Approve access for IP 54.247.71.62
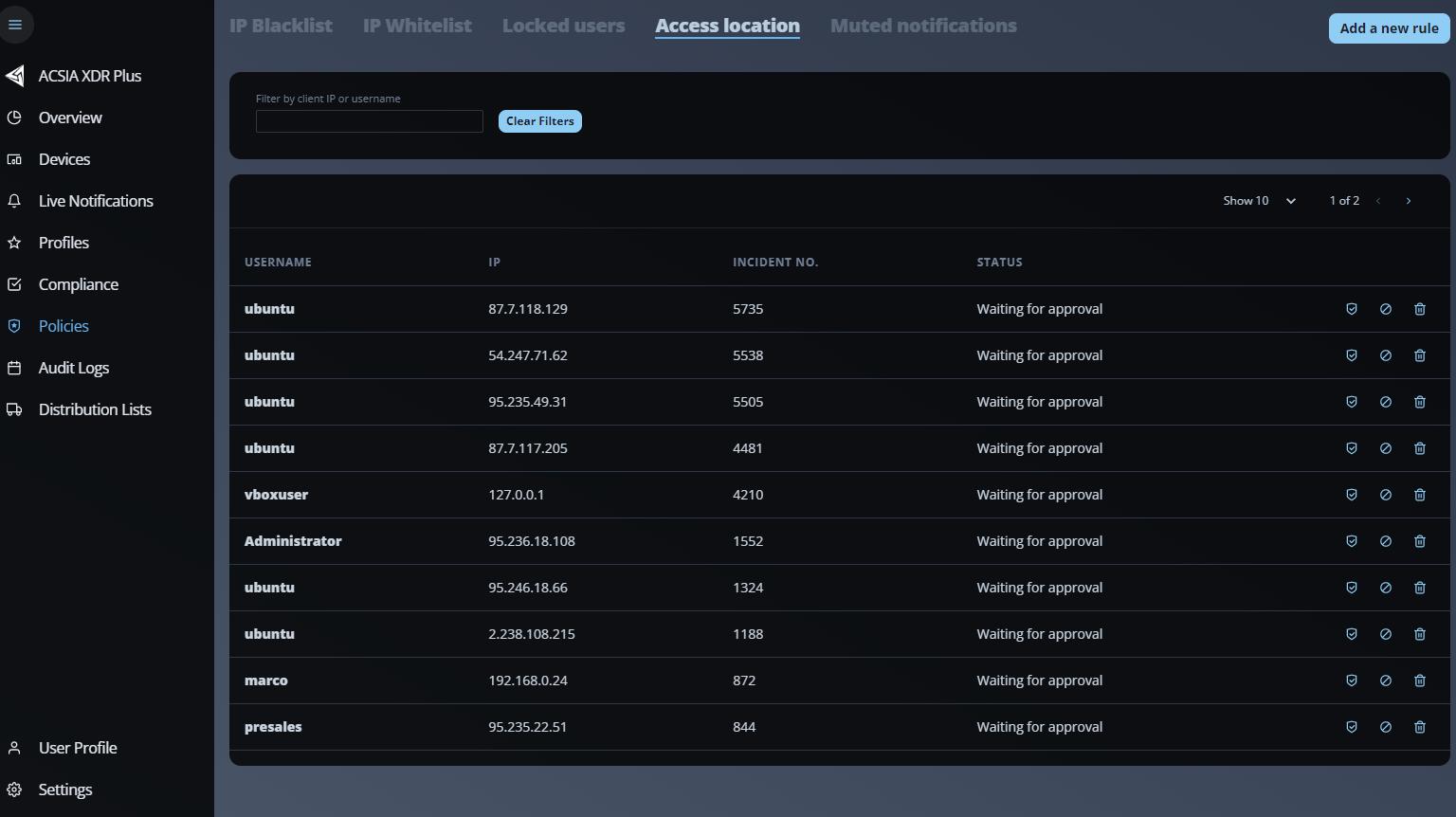Image resolution: width=1456 pixels, height=817 pixels. pos(1352,355)
